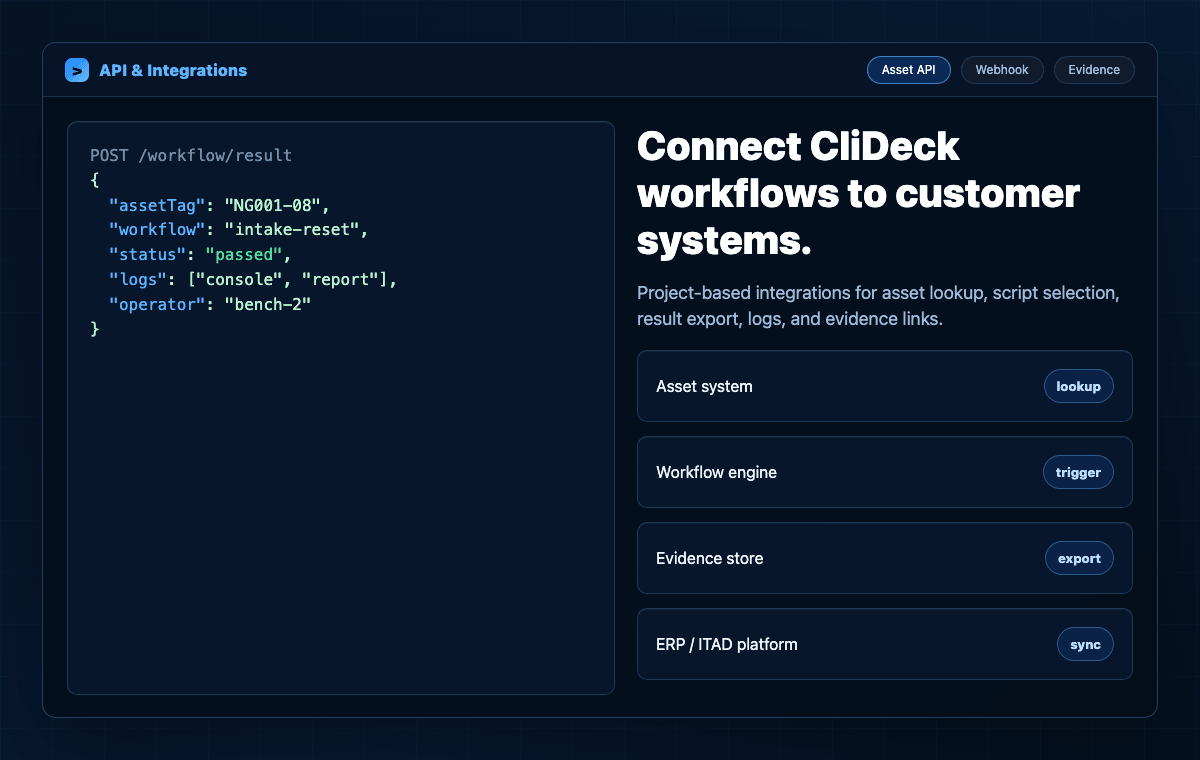Click the trigger badge on Workflow engine
The image size is (1200, 760).
(x=1078, y=472)
